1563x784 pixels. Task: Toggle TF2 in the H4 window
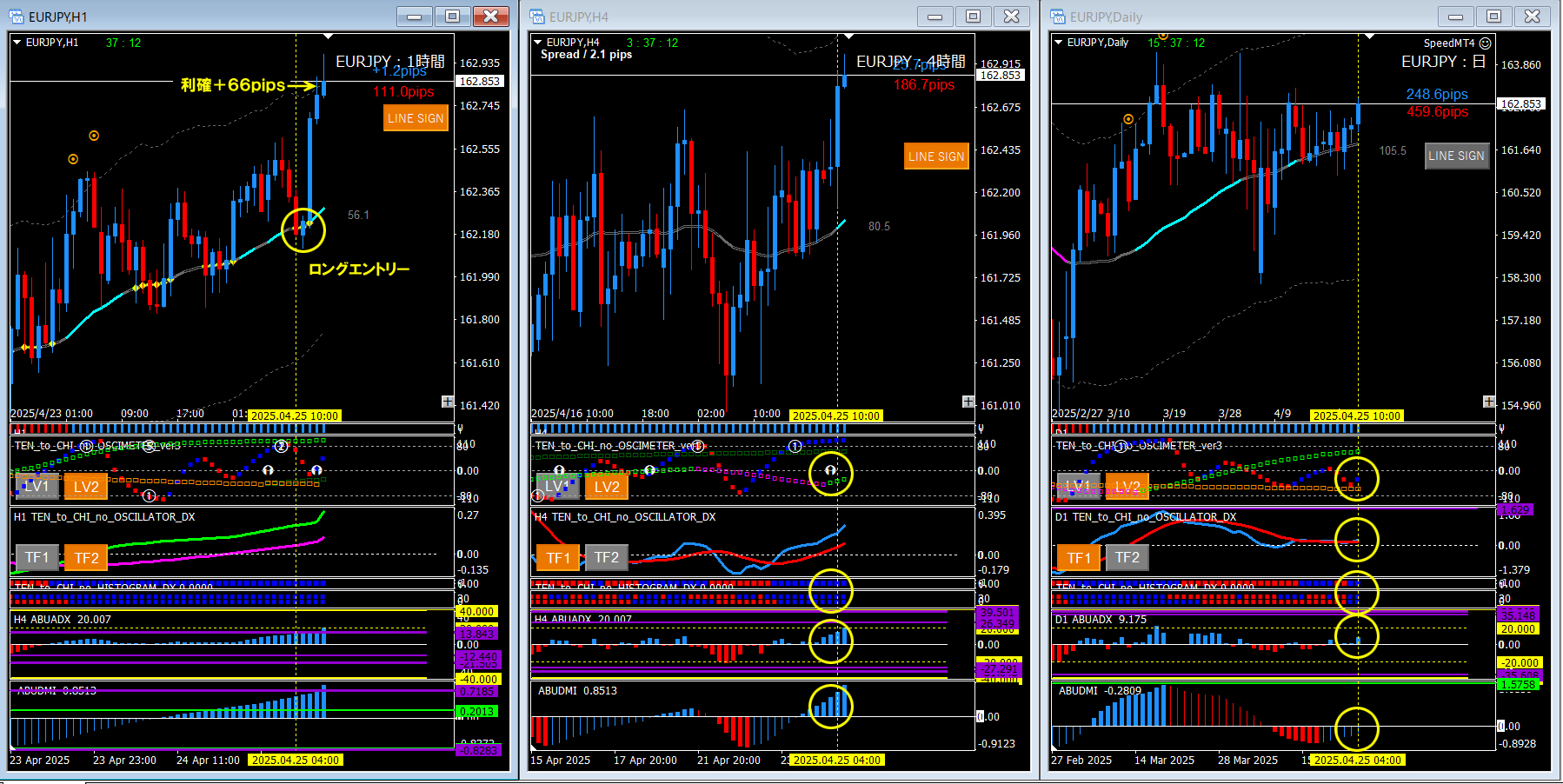click(x=607, y=558)
